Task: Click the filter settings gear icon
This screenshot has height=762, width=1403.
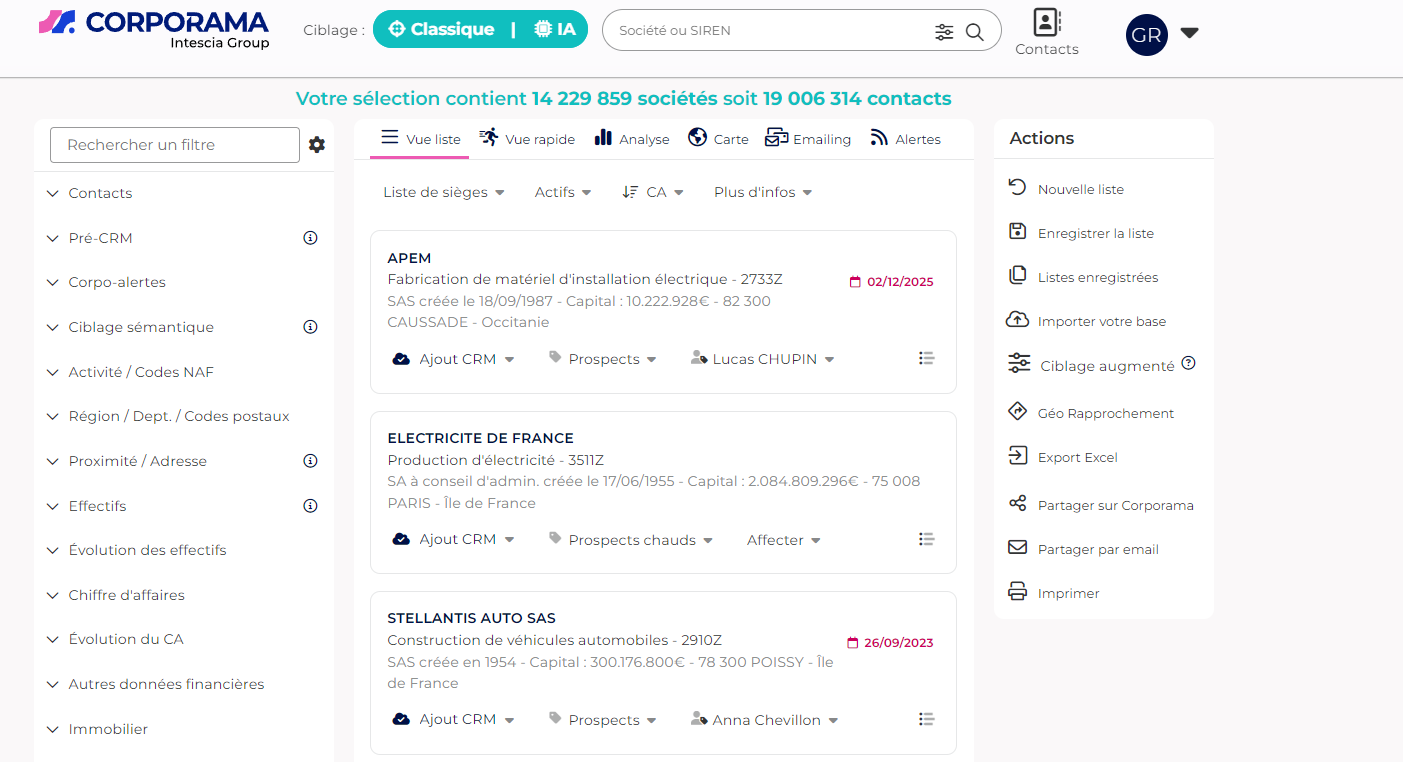Action: tap(317, 145)
